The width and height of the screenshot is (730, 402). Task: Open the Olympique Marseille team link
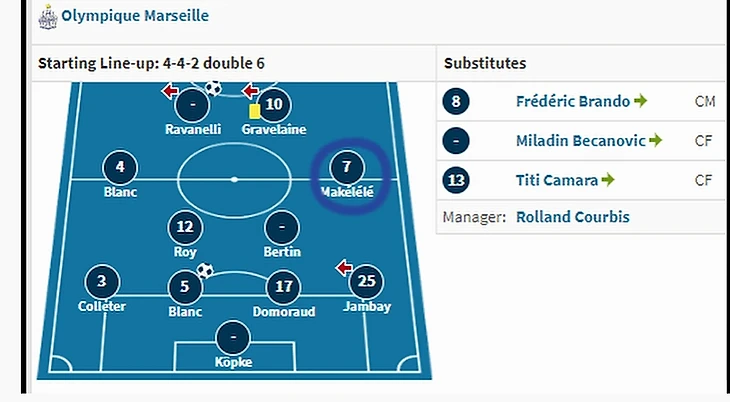point(135,16)
